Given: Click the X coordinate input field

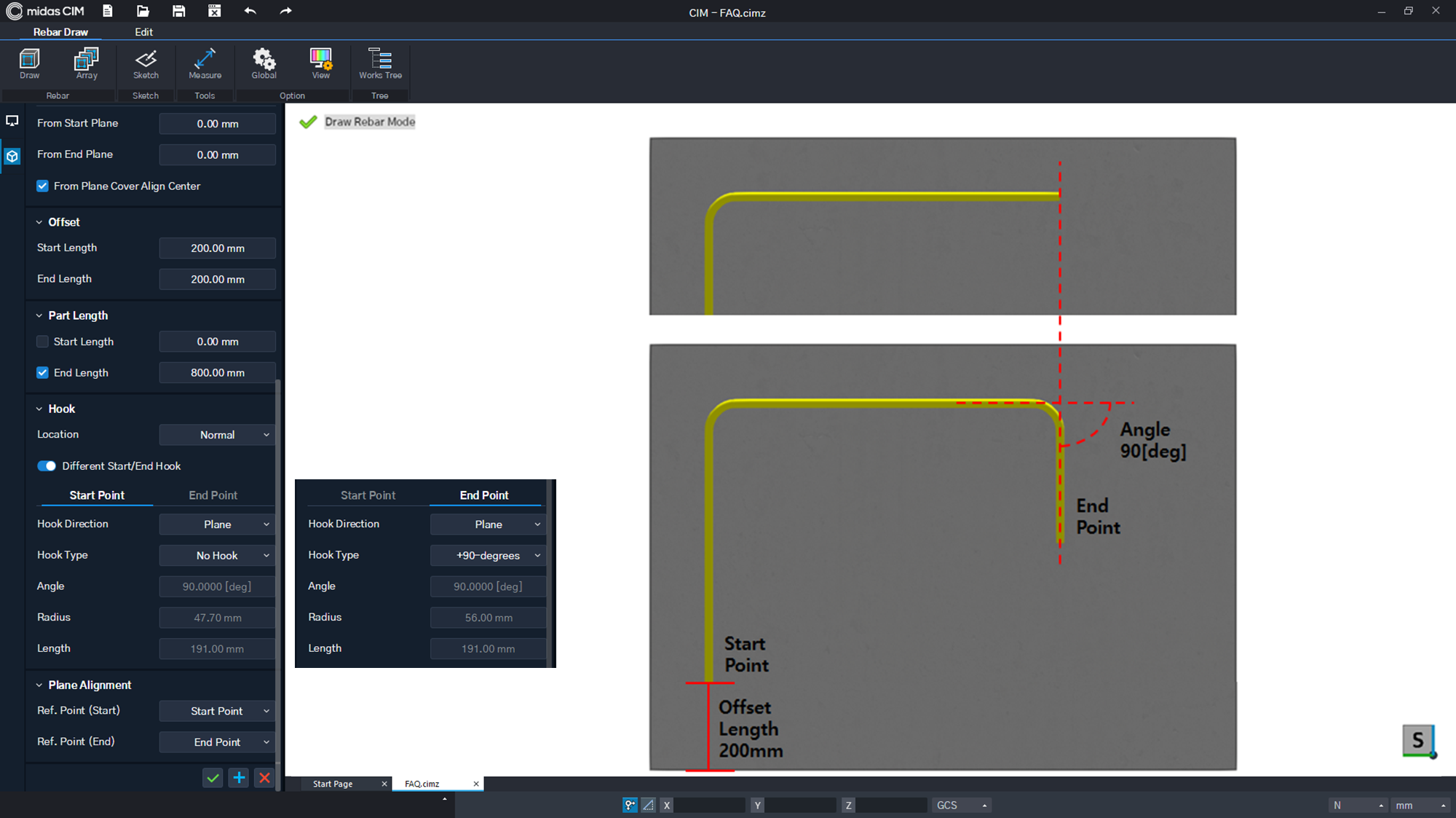Looking at the screenshot, I should (x=710, y=805).
